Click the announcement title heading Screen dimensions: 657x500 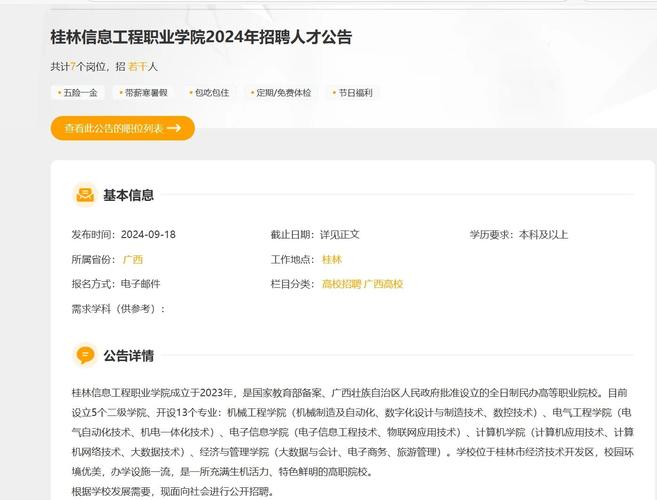point(201,37)
